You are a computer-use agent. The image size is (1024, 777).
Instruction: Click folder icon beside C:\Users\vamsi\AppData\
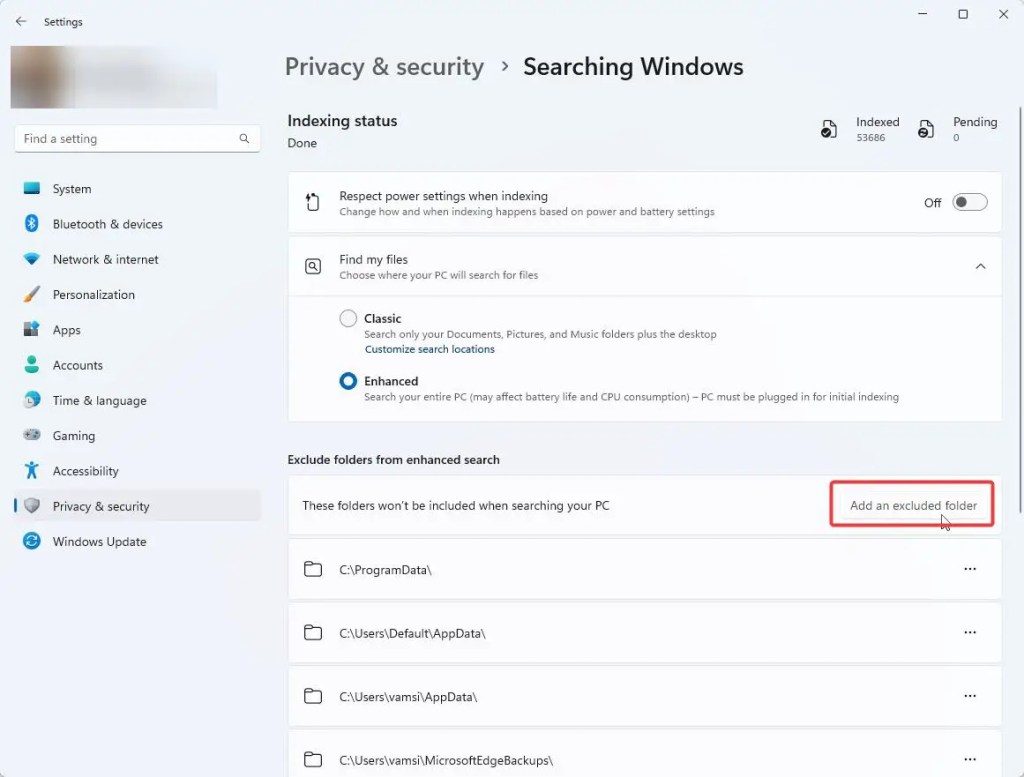coord(313,696)
